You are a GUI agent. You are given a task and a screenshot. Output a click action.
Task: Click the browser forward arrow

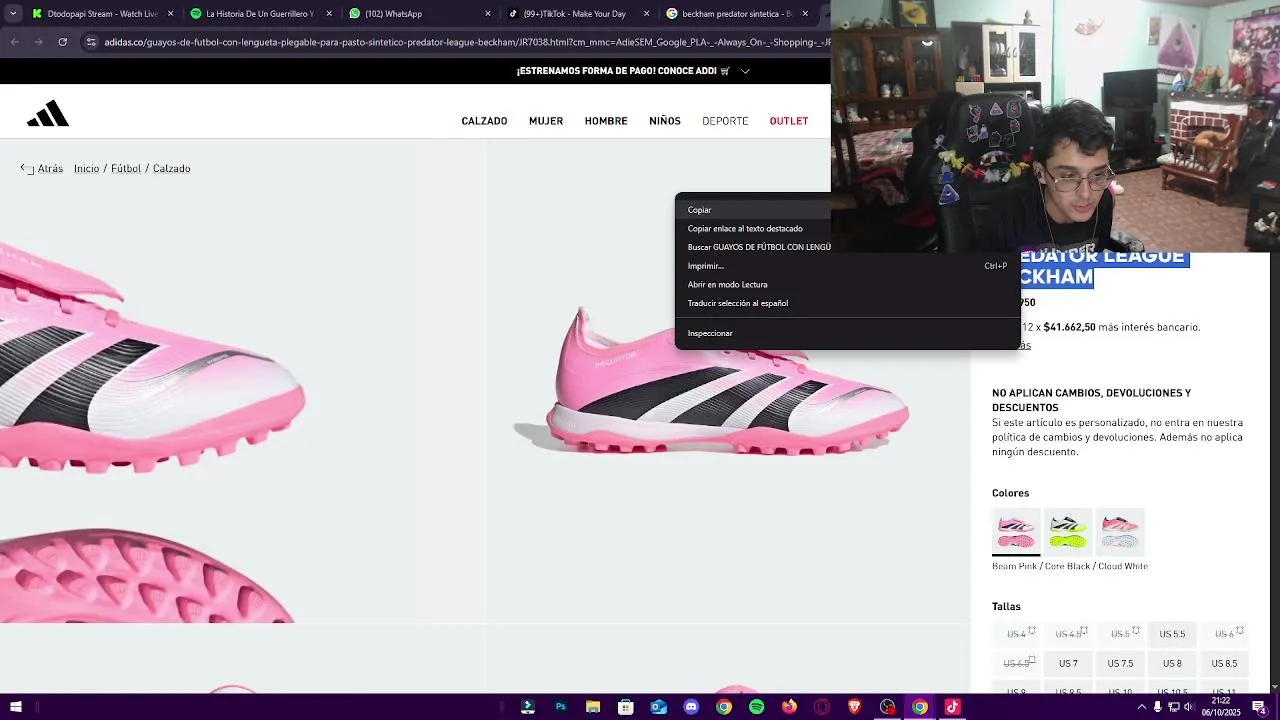39,42
